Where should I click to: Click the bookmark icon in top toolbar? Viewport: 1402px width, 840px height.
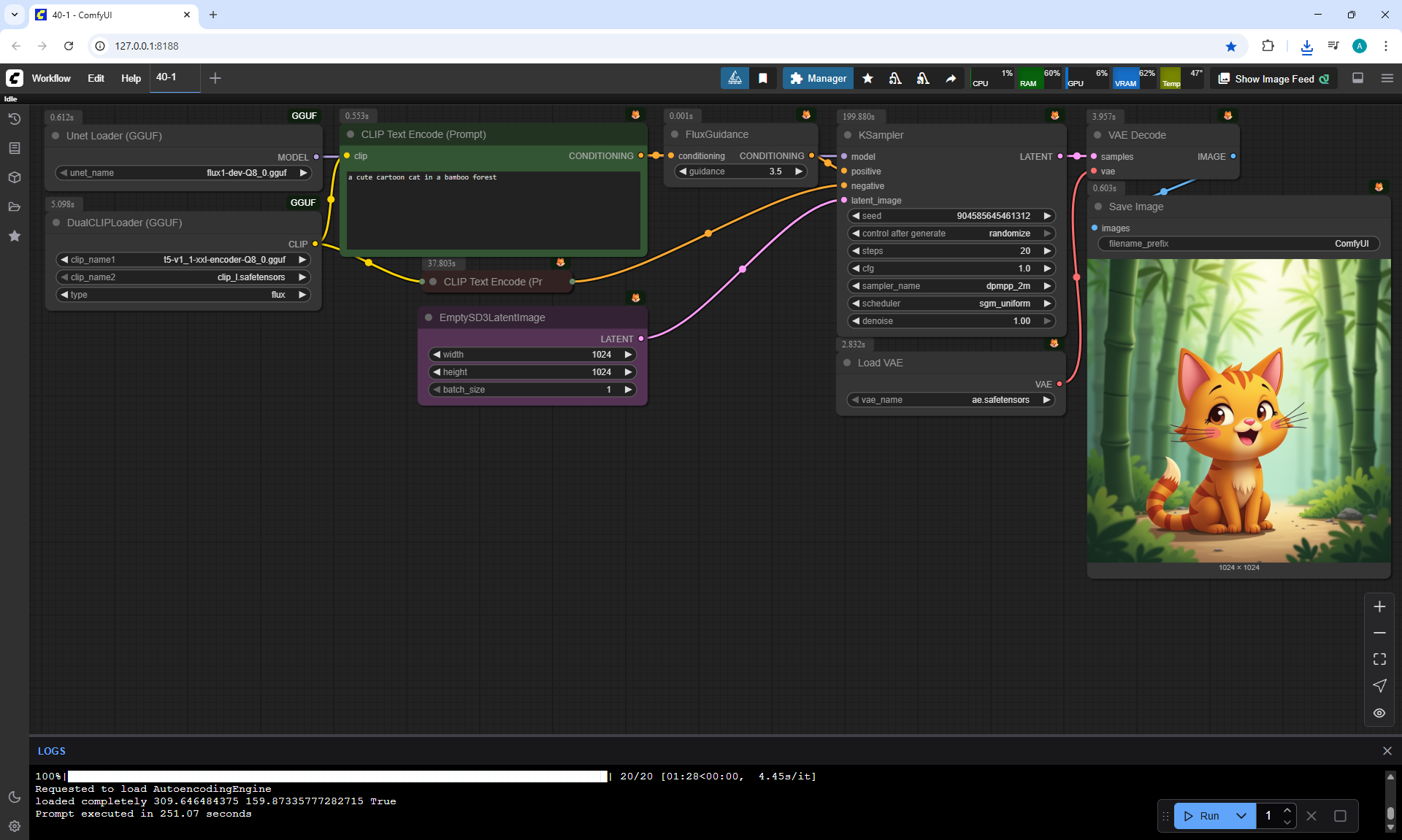pos(763,78)
